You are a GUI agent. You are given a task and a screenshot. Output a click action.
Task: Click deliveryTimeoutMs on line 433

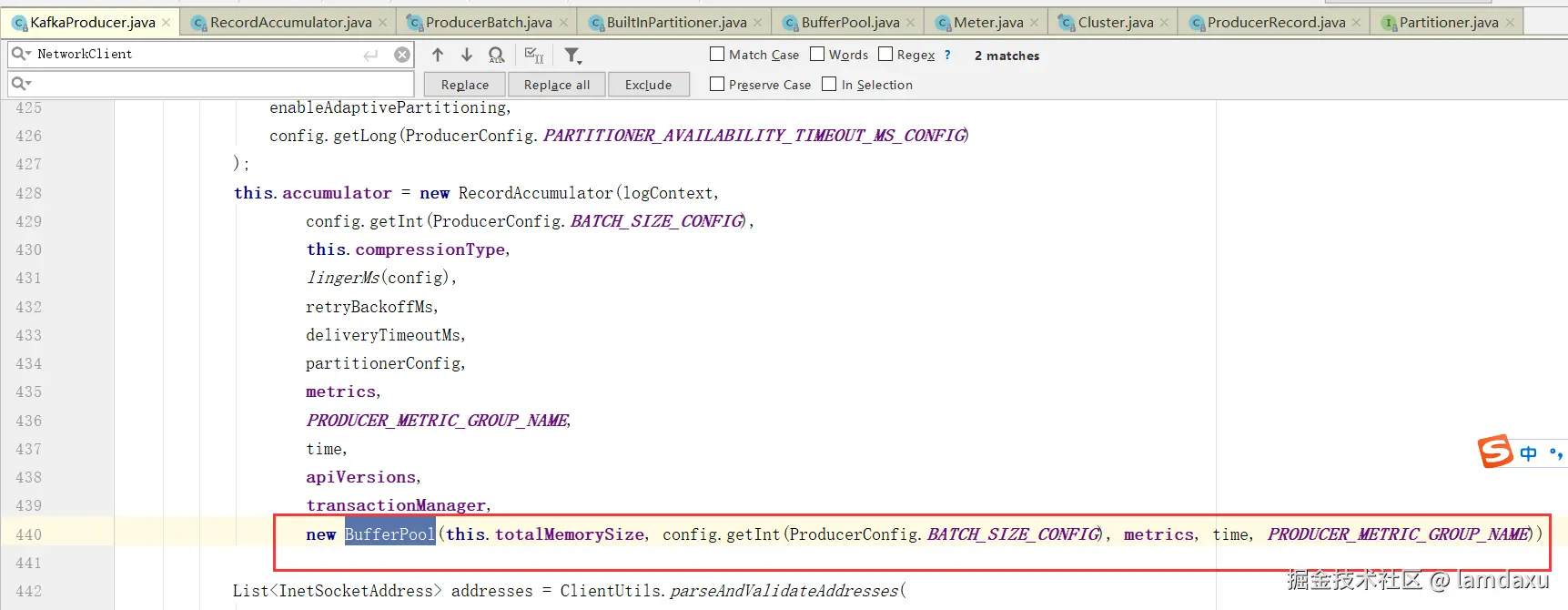tap(383, 335)
